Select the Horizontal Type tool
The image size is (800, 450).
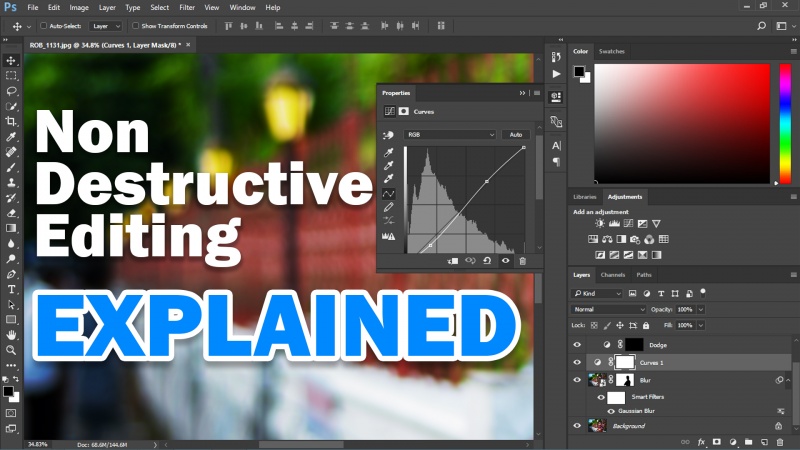tap(11, 289)
